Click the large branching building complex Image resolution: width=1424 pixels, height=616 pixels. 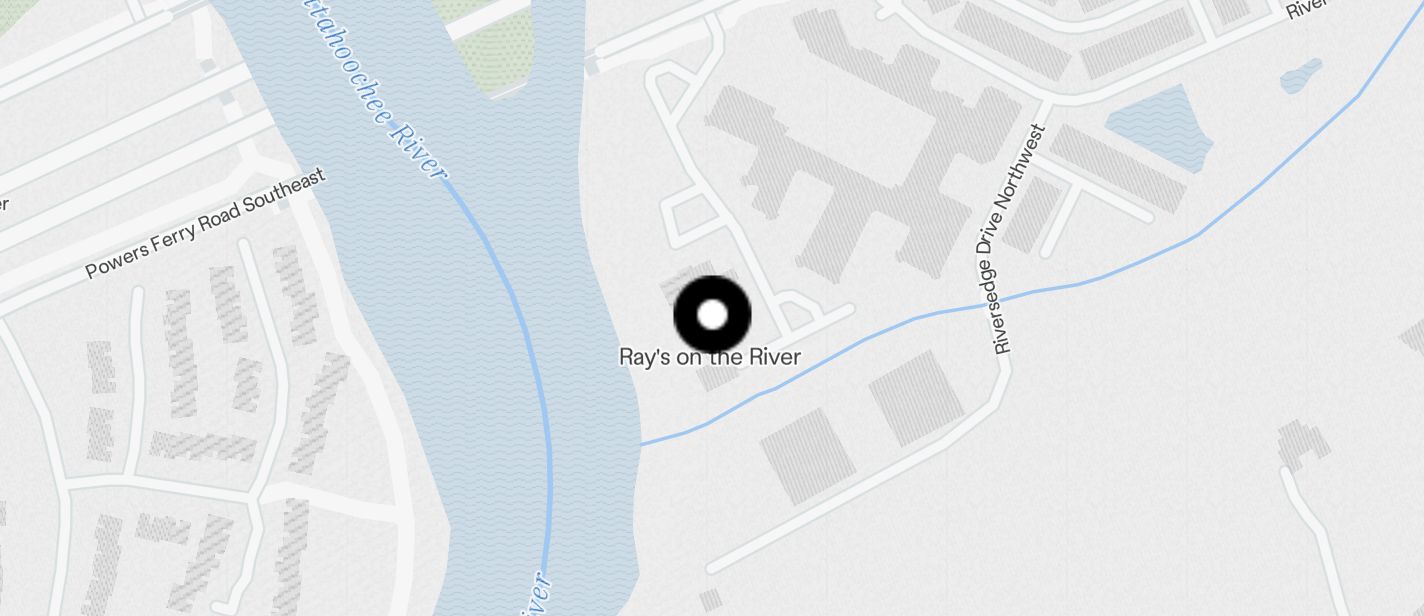tap(850, 150)
